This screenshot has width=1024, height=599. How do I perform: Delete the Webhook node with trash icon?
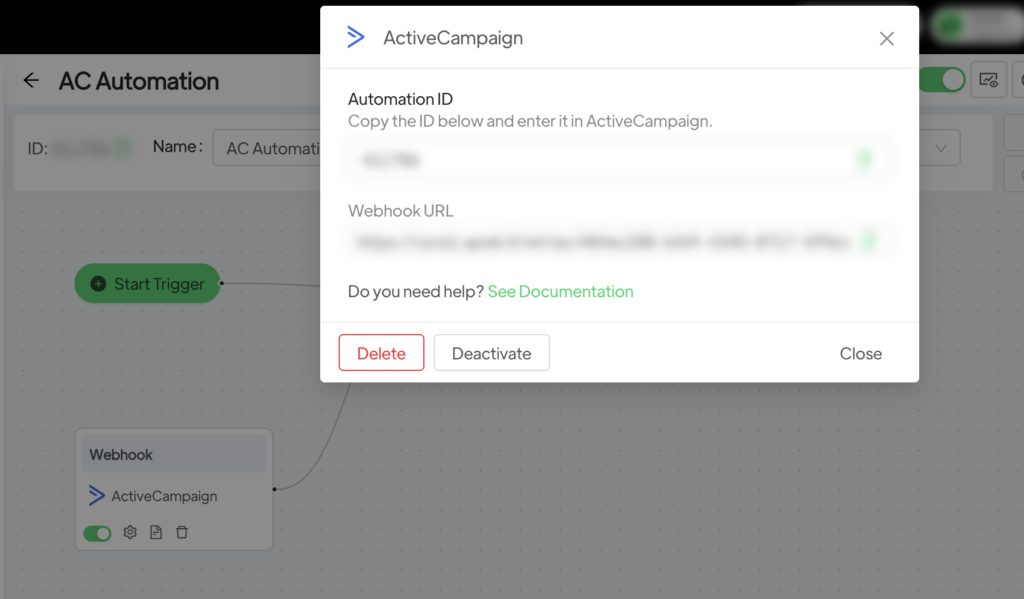(x=182, y=533)
